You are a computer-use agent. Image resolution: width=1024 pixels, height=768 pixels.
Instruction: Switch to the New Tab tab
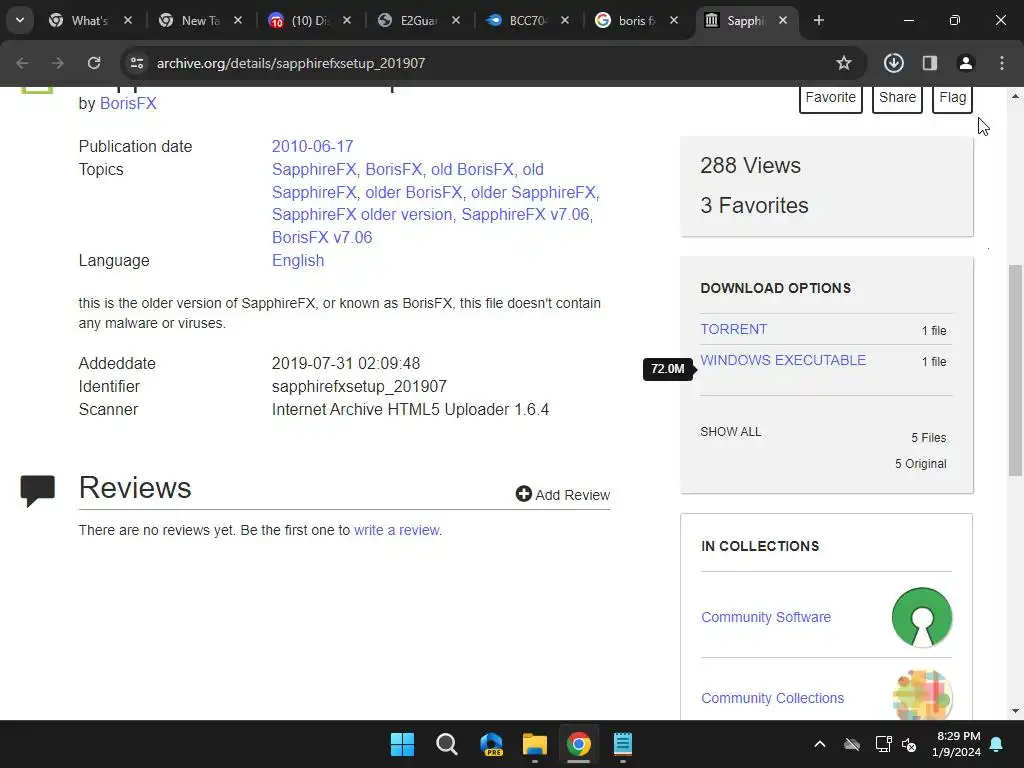point(200,20)
